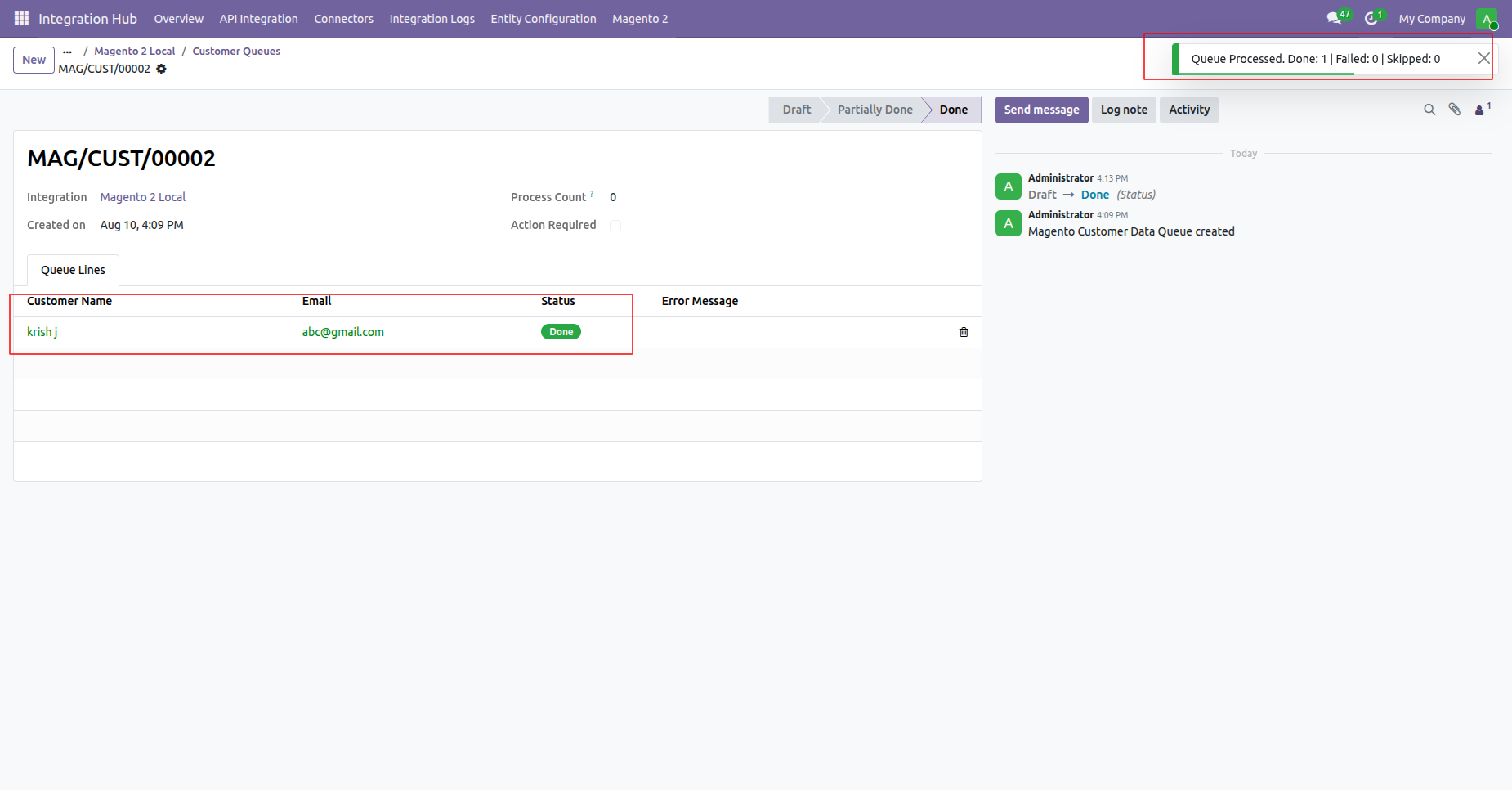Image resolution: width=1512 pixels, height=790 pixels.
Task: Open the API Integration menu
Action: (x=258, y=19)
